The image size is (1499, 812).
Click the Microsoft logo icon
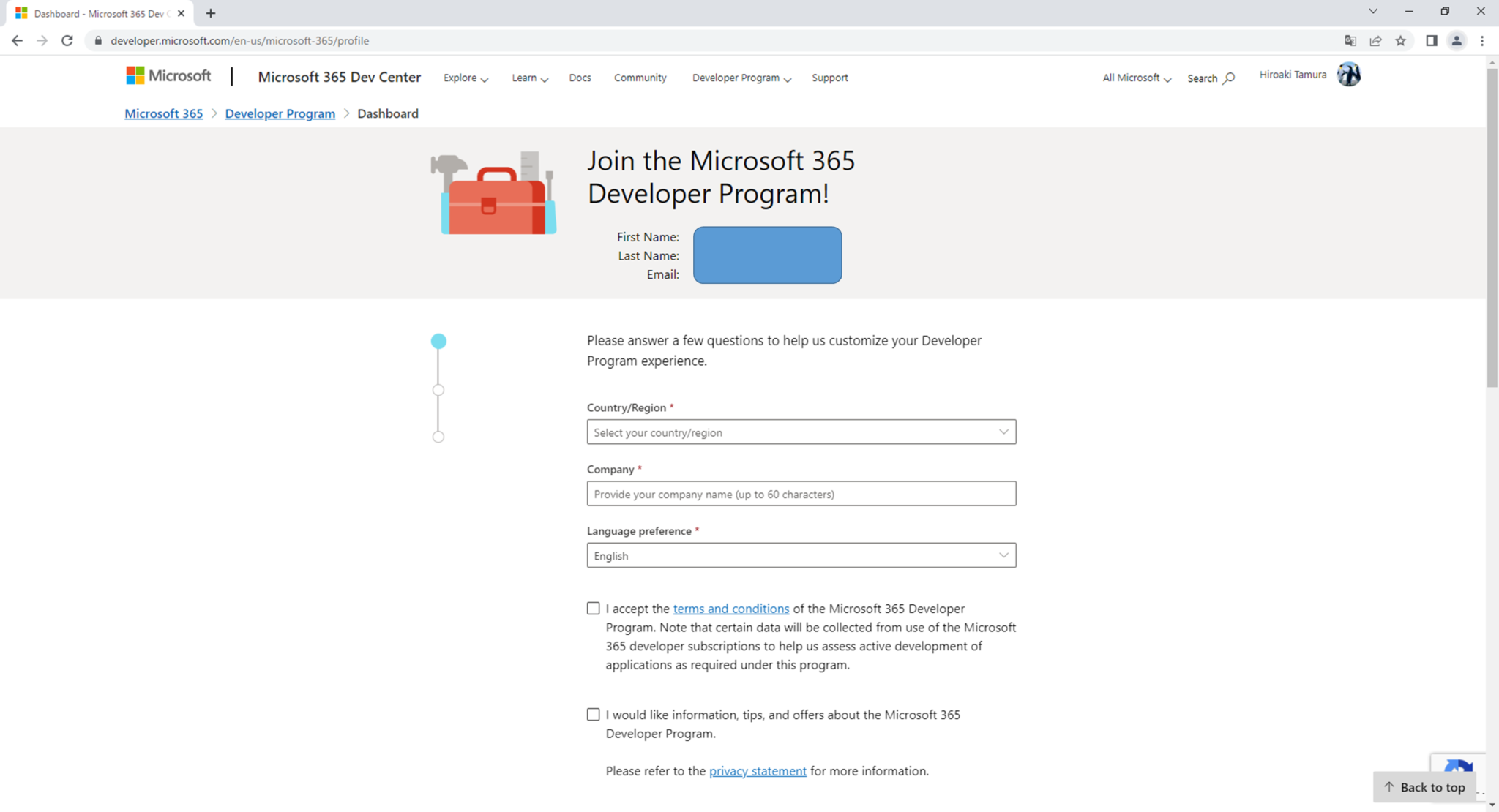[135, 75]
